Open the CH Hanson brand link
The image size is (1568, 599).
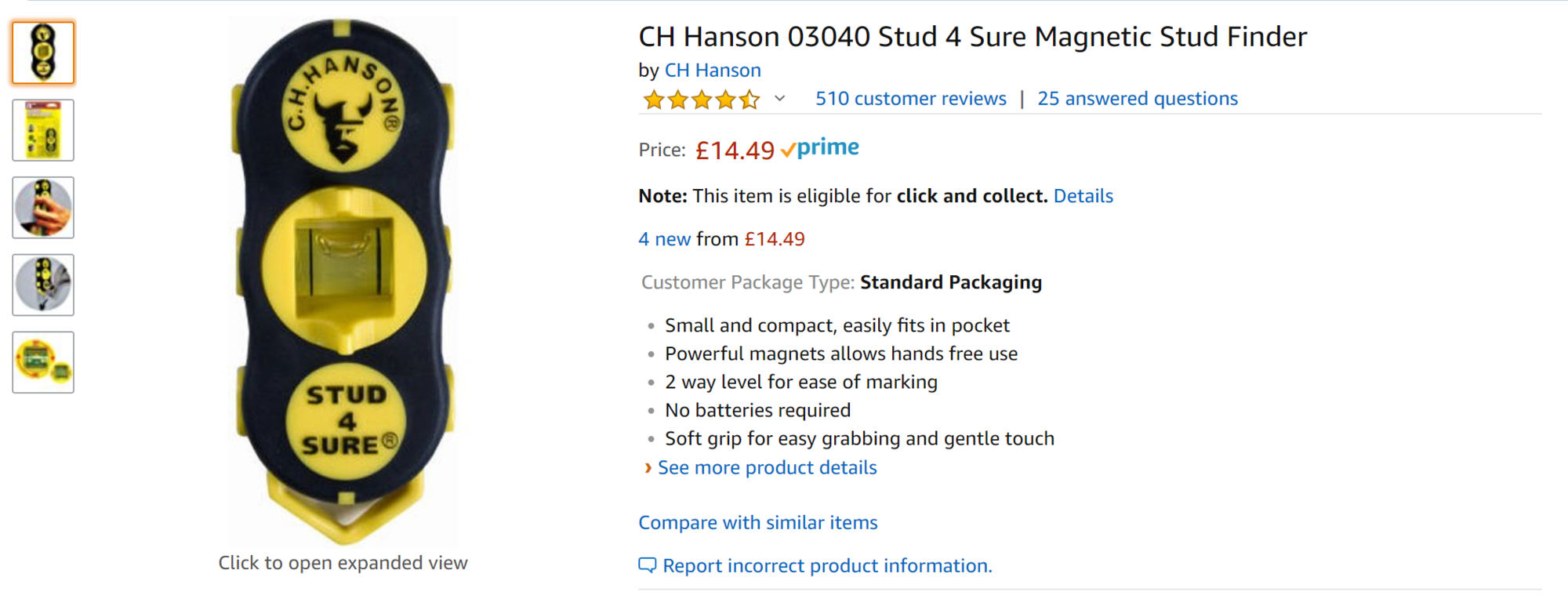pyautogui.click(x=713, y=71)
